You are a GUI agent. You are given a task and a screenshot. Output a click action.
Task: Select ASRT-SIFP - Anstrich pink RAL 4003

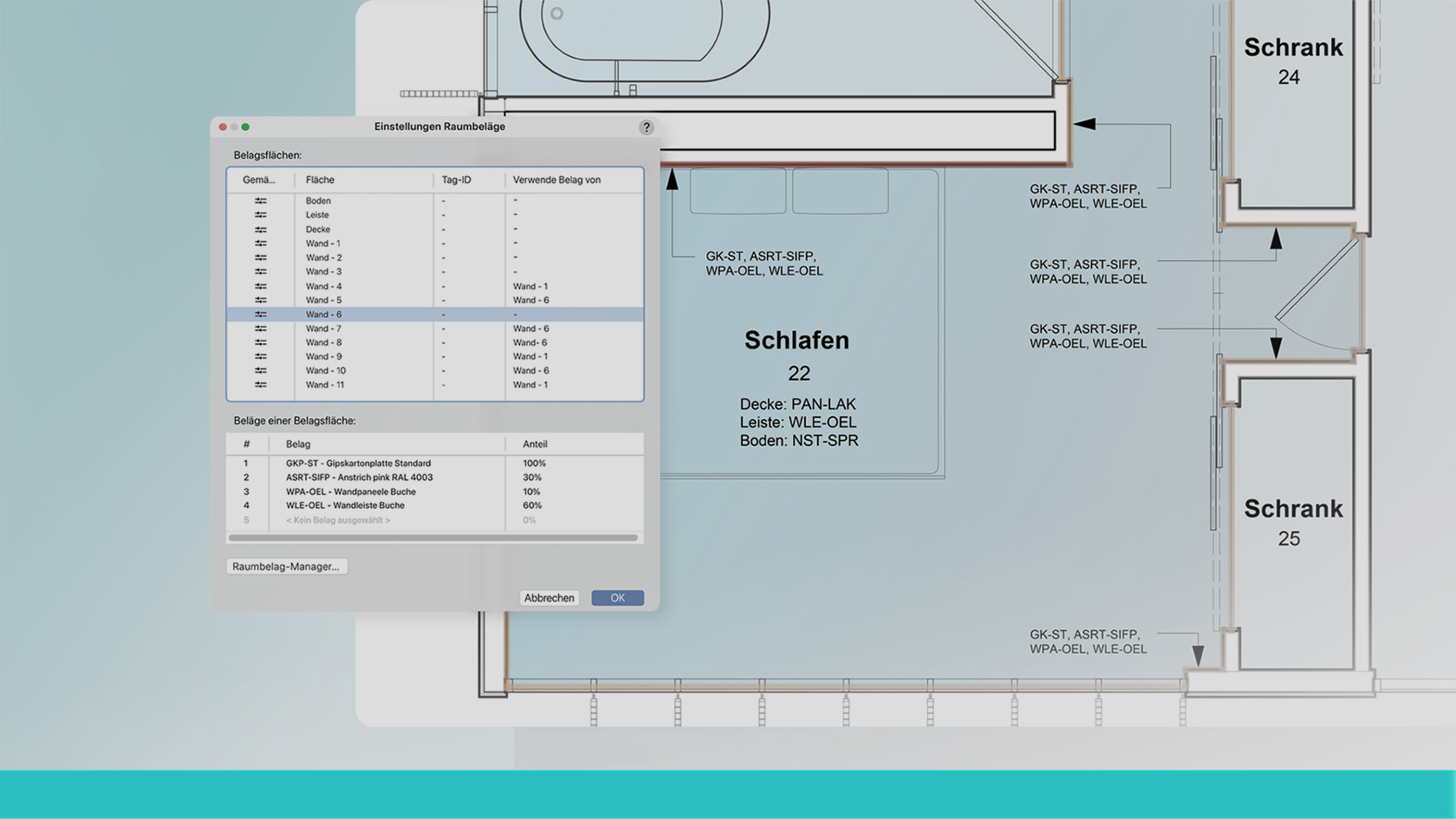pos(359,478)
